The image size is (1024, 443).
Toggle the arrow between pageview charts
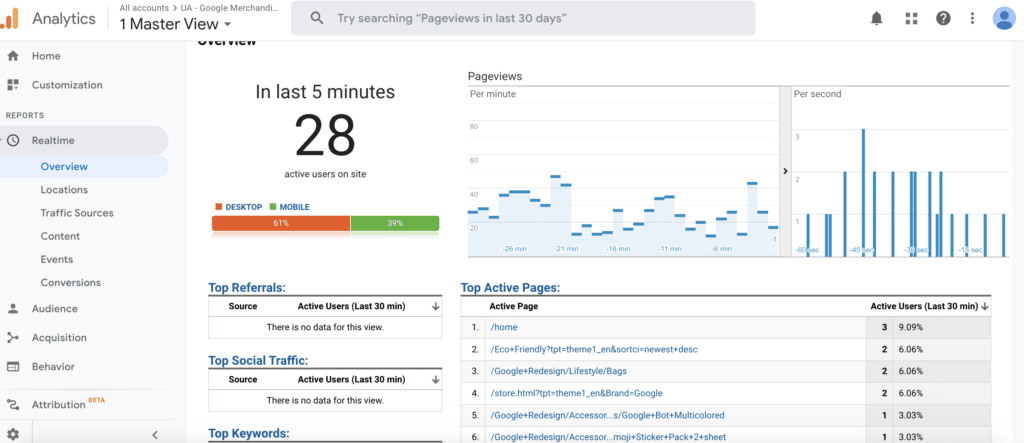point(786,171)
